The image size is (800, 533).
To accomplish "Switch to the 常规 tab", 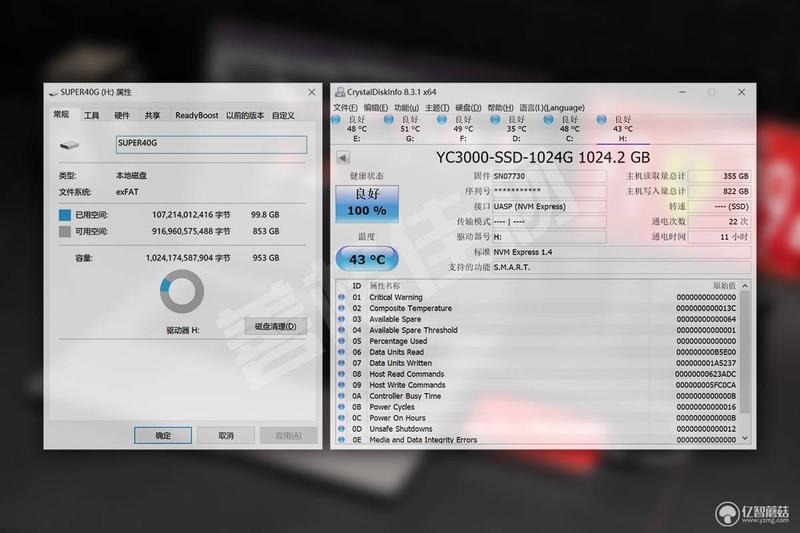I will 62,114.
